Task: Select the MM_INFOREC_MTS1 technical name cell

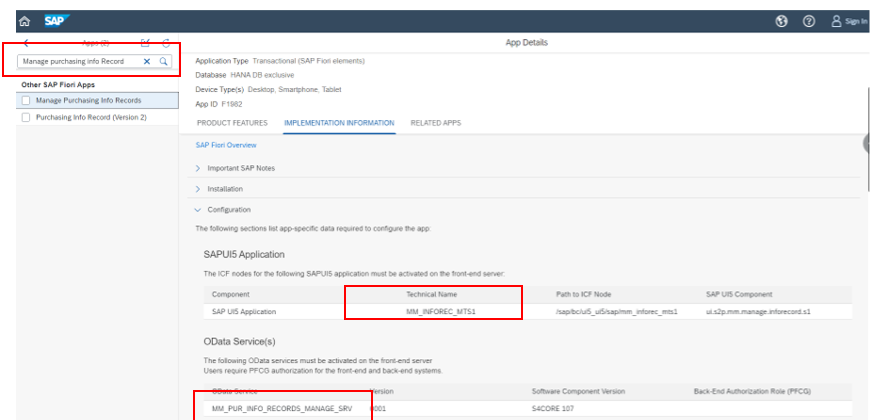Action: [x=440, y=312]
